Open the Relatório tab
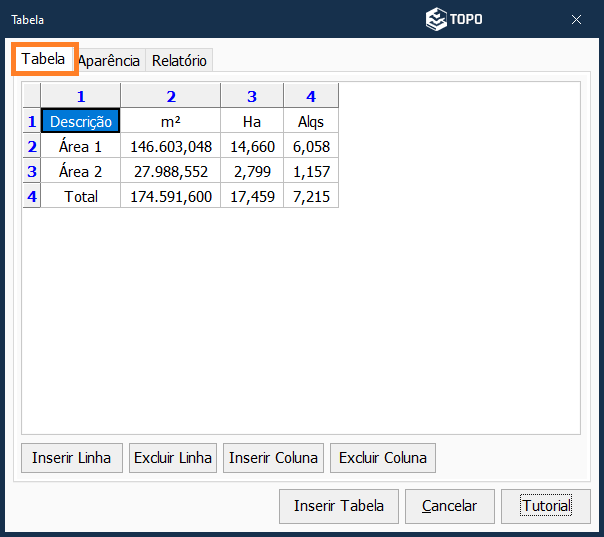Viewport: 604px width, 537px height. point(179,61)
